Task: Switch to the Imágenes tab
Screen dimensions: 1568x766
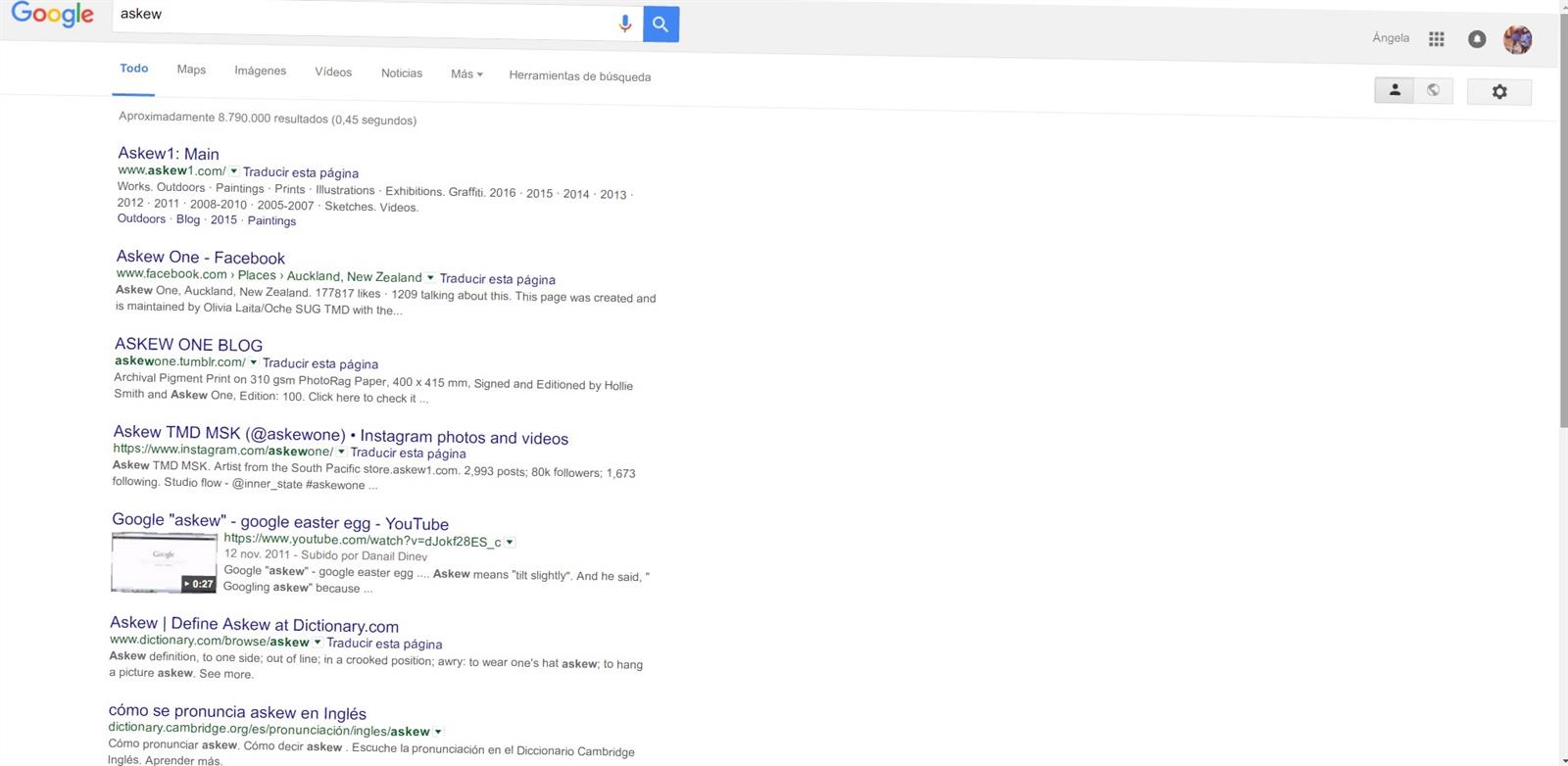Action: pos(261,71)
